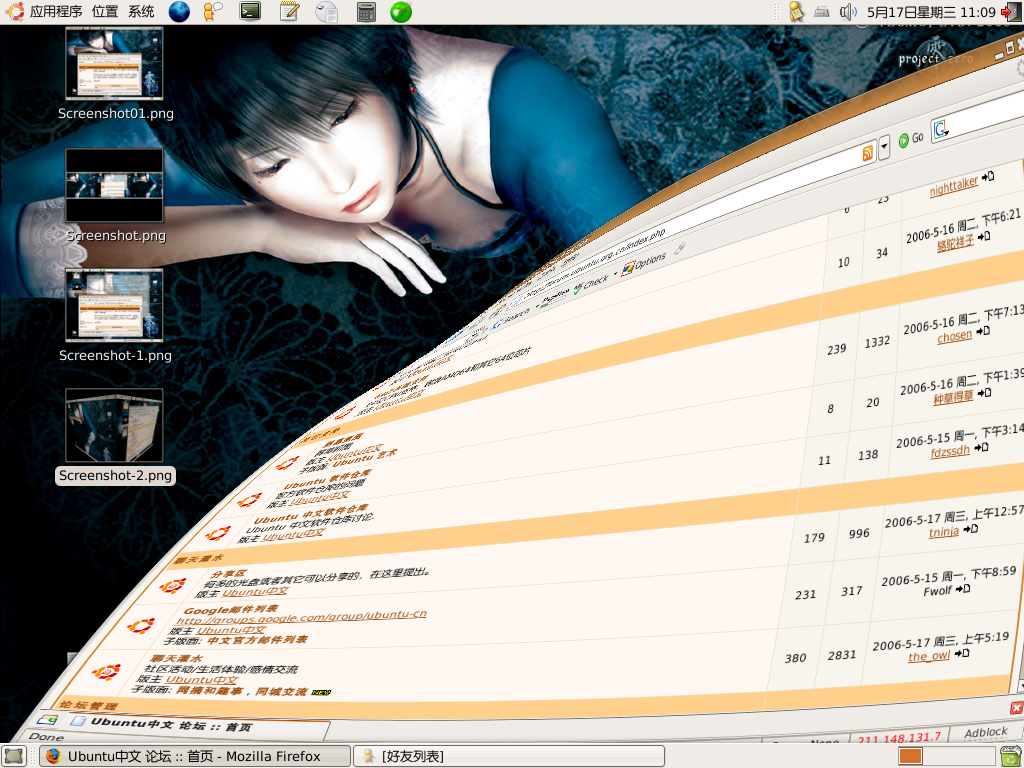Open the messenger tray icon with note

pyautogui.click(x=796, y=12)
